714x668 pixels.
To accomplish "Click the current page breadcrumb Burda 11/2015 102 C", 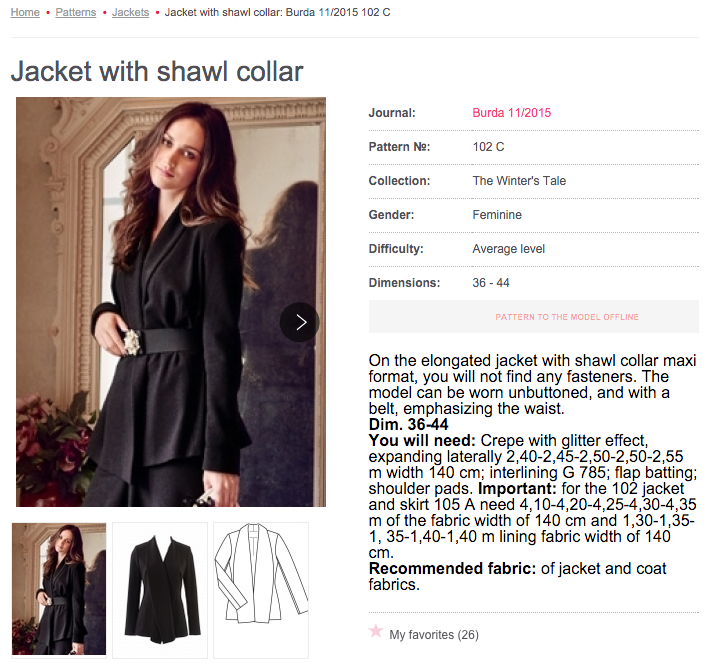I will 277,12.
